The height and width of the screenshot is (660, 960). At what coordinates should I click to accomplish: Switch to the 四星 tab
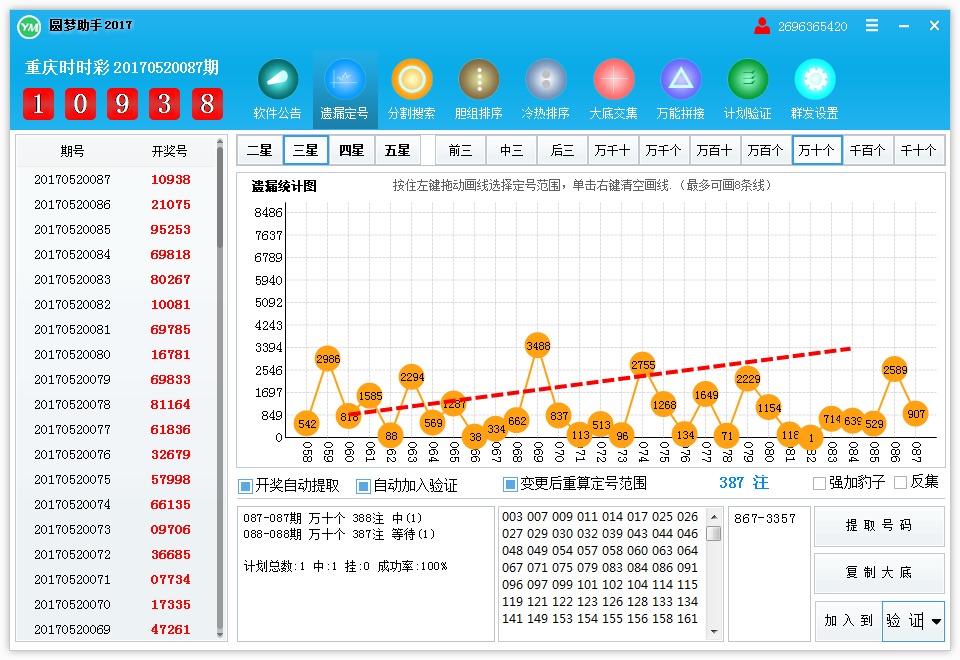(x=351, y=150)
